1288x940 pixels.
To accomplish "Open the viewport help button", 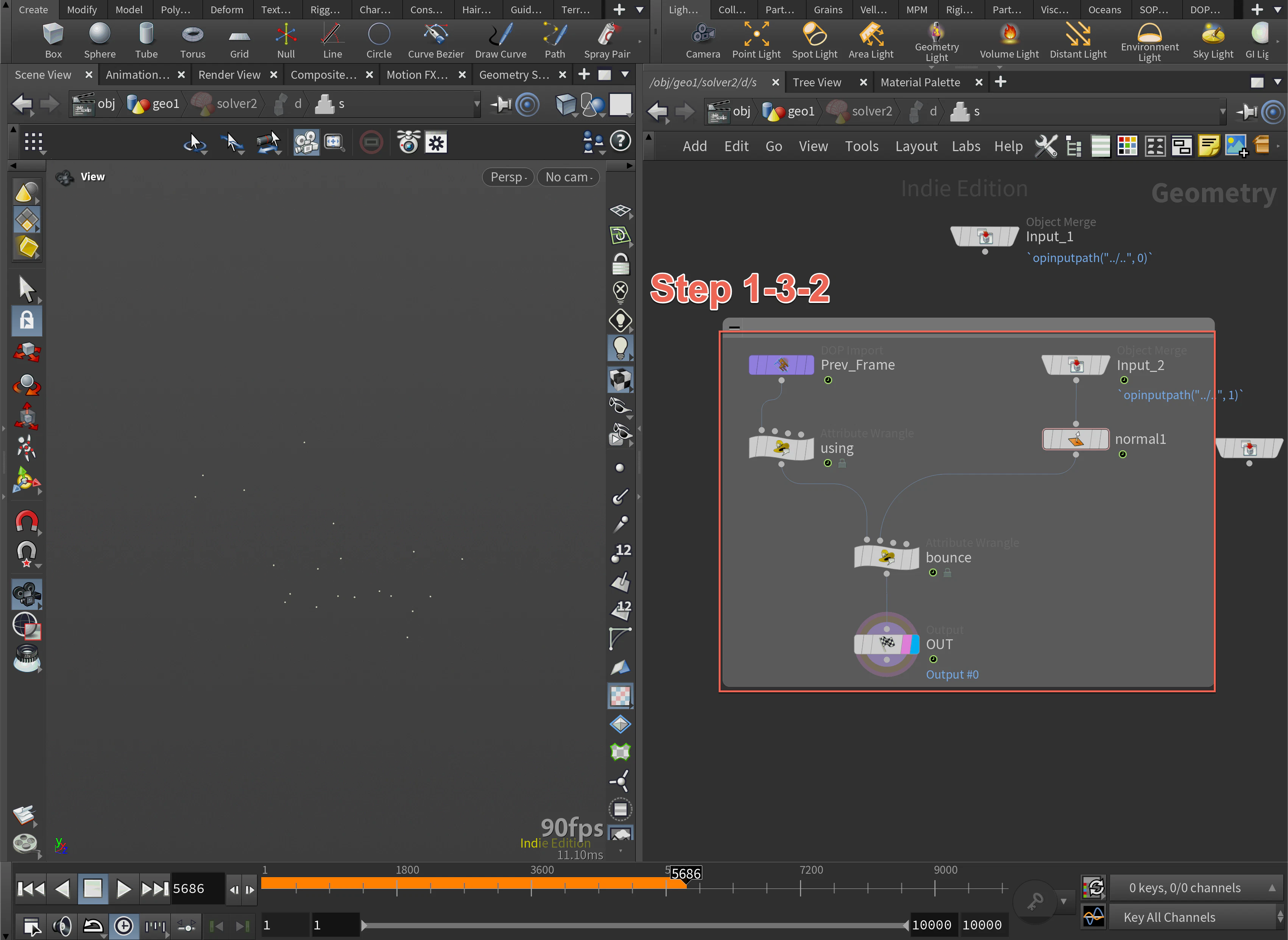I will click(x=621, y=141).
